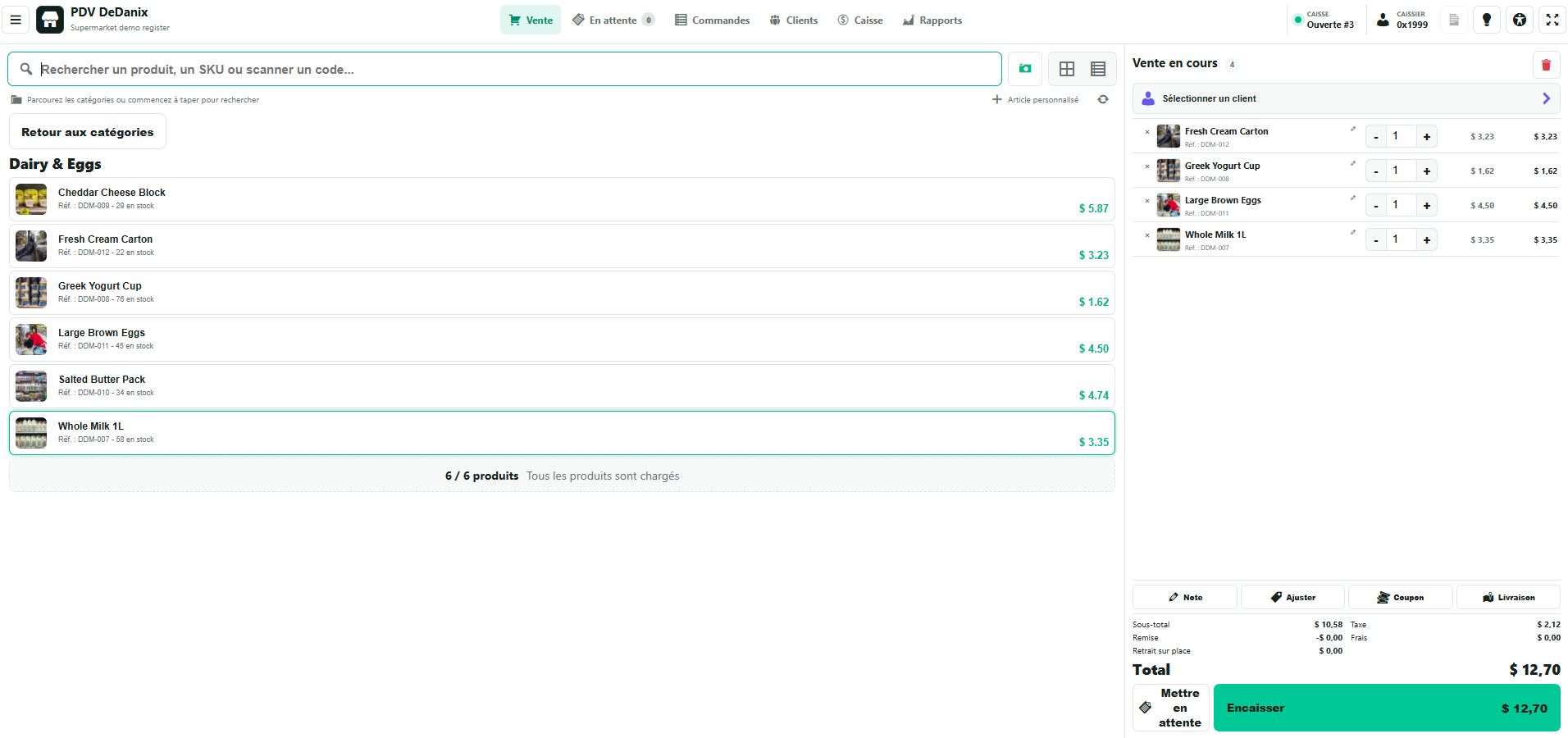The height and width of the screenshot is (738, 1568).
Task: Focus the product search field
Action: (504, 69)
